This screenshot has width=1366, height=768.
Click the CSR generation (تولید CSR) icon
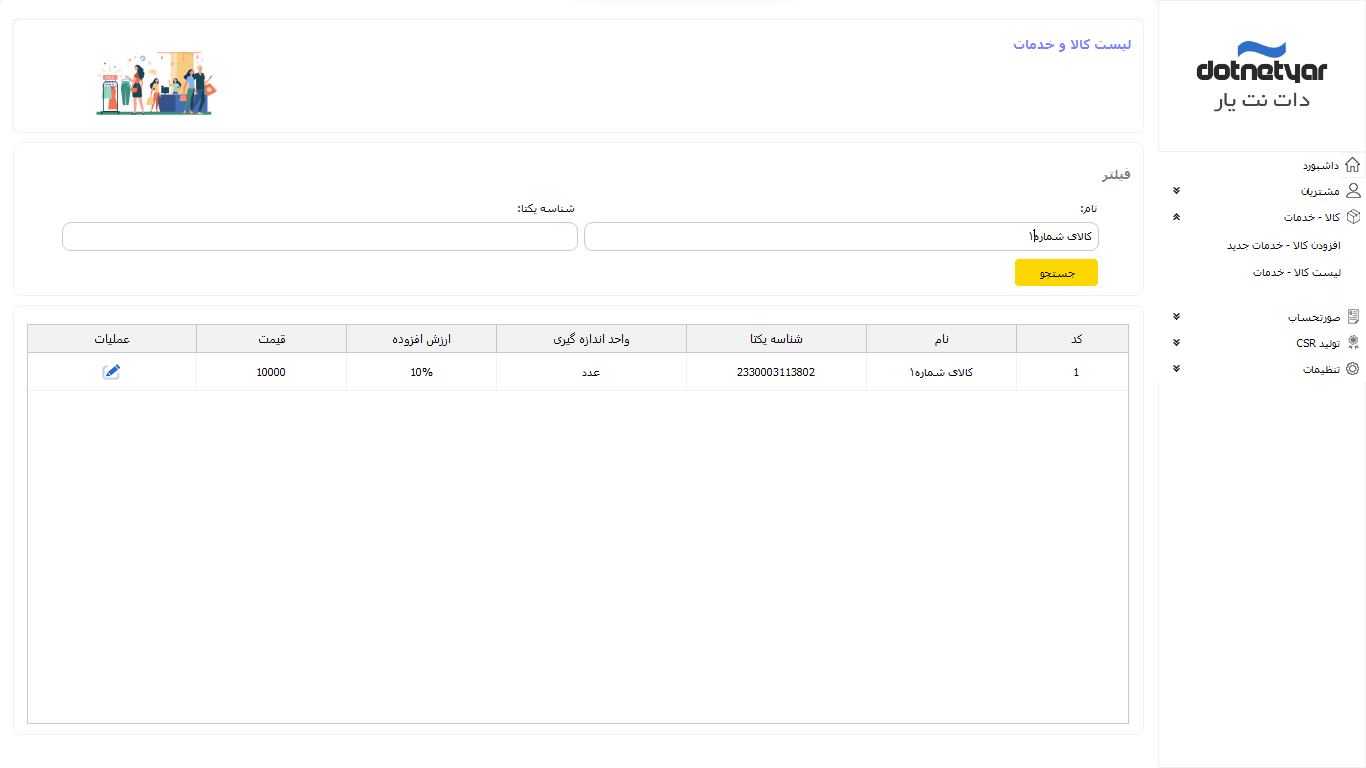click(1353, 343)
